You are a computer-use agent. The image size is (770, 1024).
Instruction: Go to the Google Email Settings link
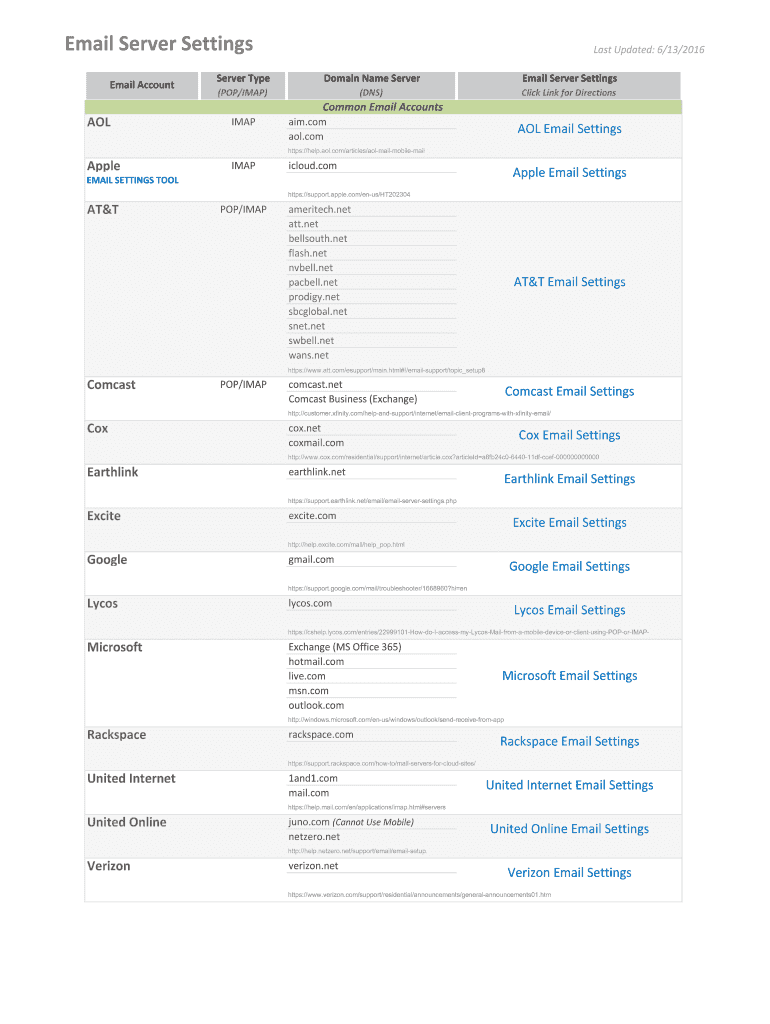[569, 567]
